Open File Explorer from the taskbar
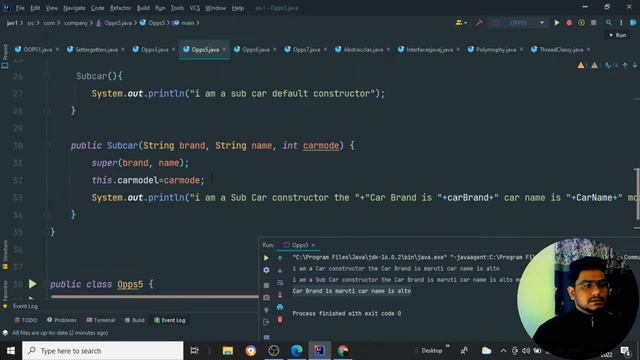This screenshot has height=360, width=640. click(228, 351)
